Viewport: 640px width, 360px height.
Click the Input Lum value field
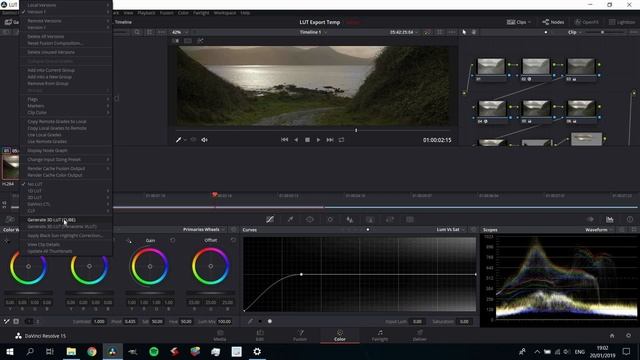(x=417, y=322)
